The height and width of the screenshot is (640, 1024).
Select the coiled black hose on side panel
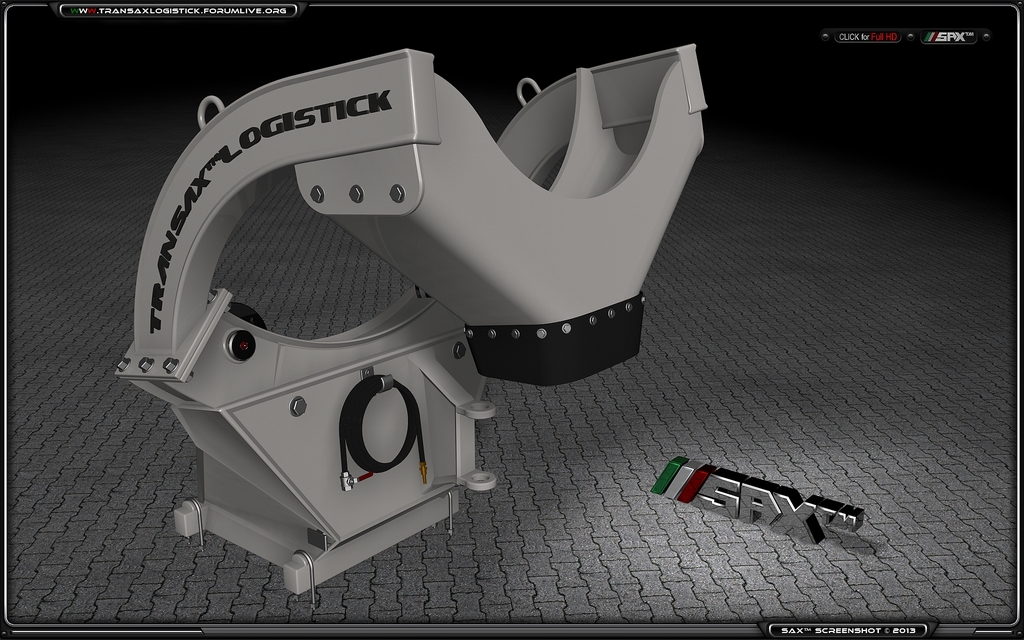tap(379, 429)
